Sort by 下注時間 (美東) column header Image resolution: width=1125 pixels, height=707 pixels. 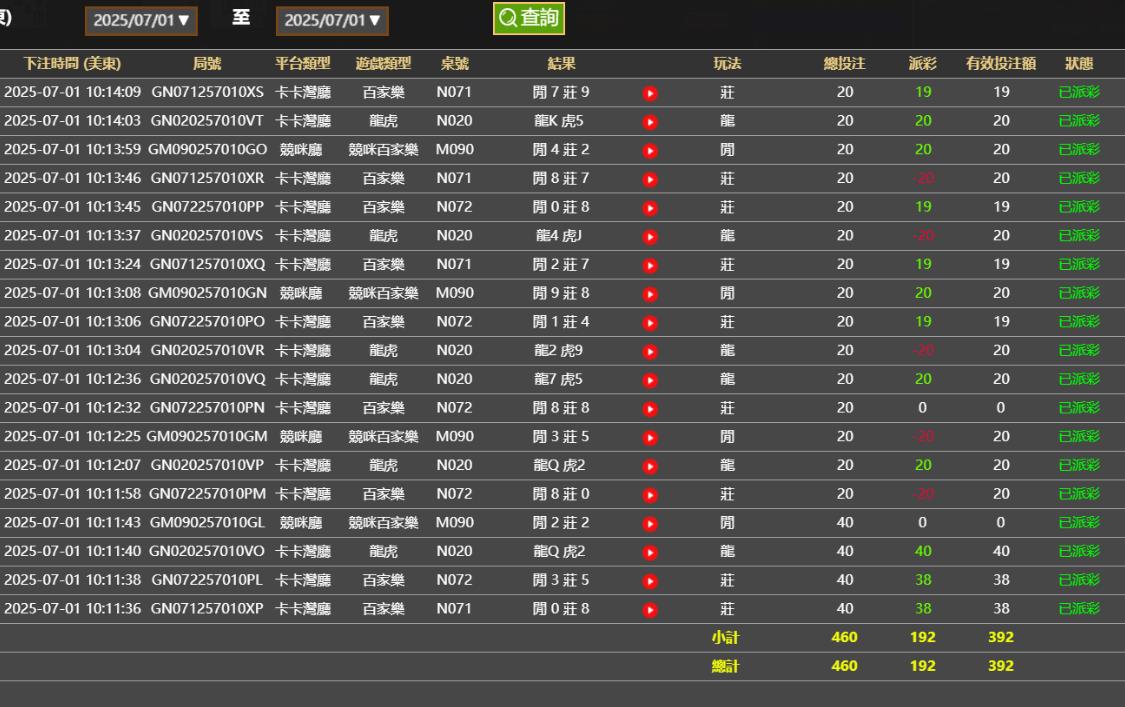pos(72,64)
